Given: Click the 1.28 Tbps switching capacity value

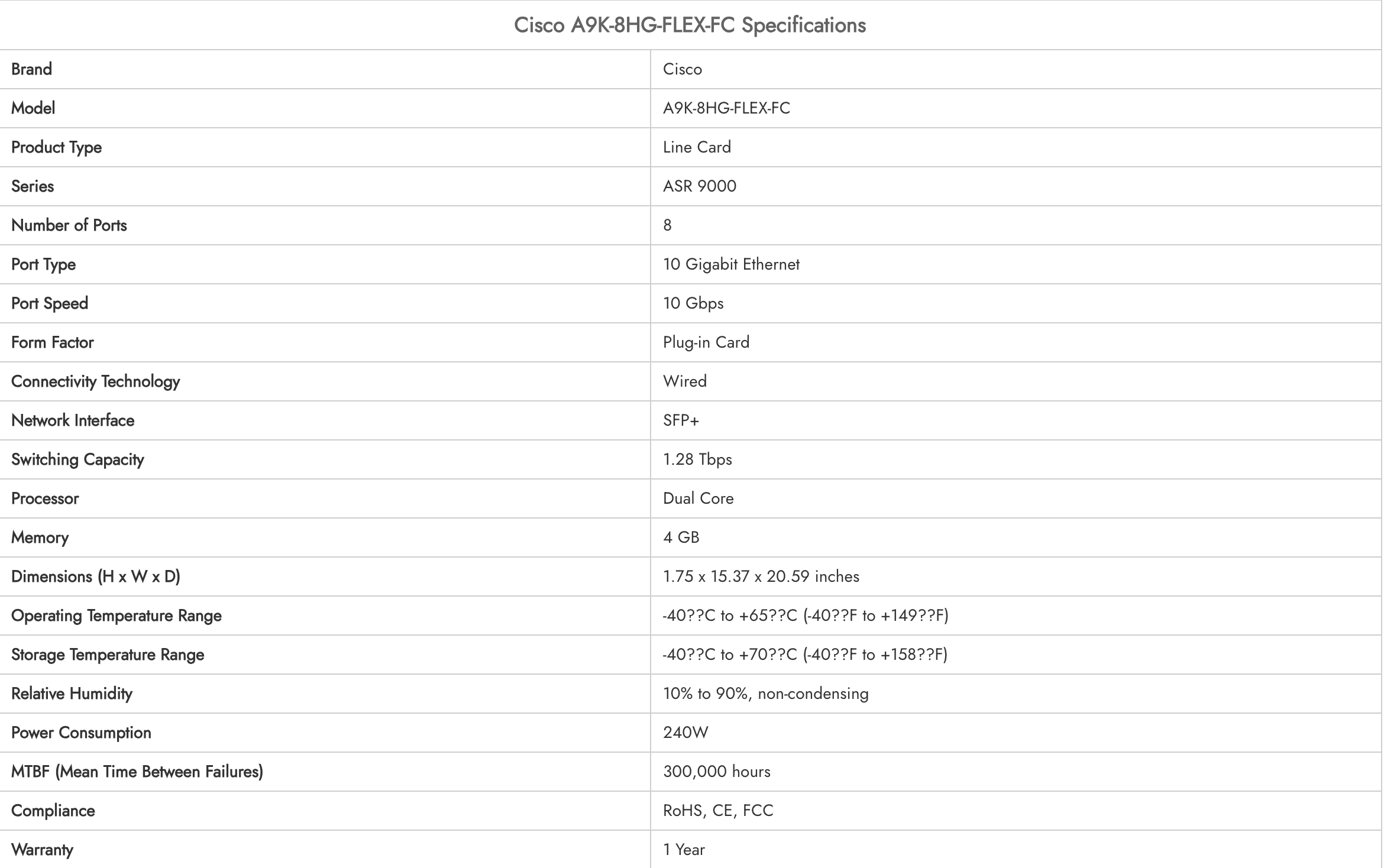Looking at the screenshot, I should click(x=697, y=459).
